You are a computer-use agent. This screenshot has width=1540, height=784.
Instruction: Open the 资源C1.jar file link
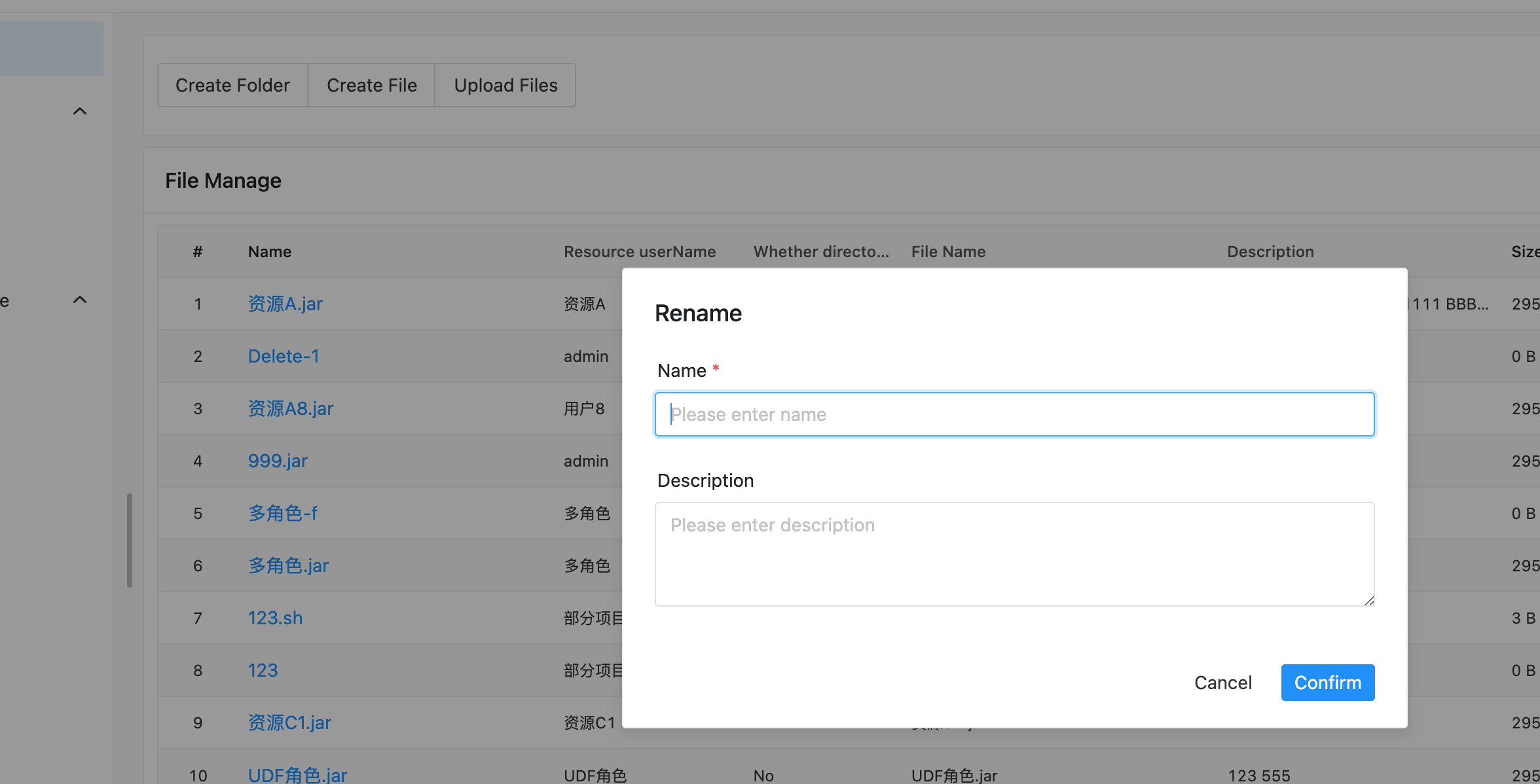pyautogui.click(x=289, y=722)
